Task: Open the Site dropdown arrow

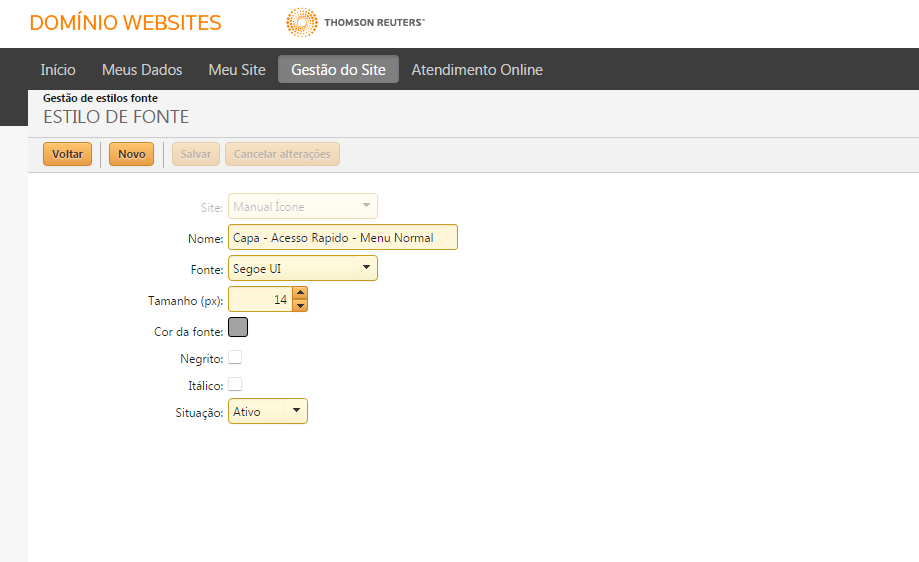Action: coord(366,206)
